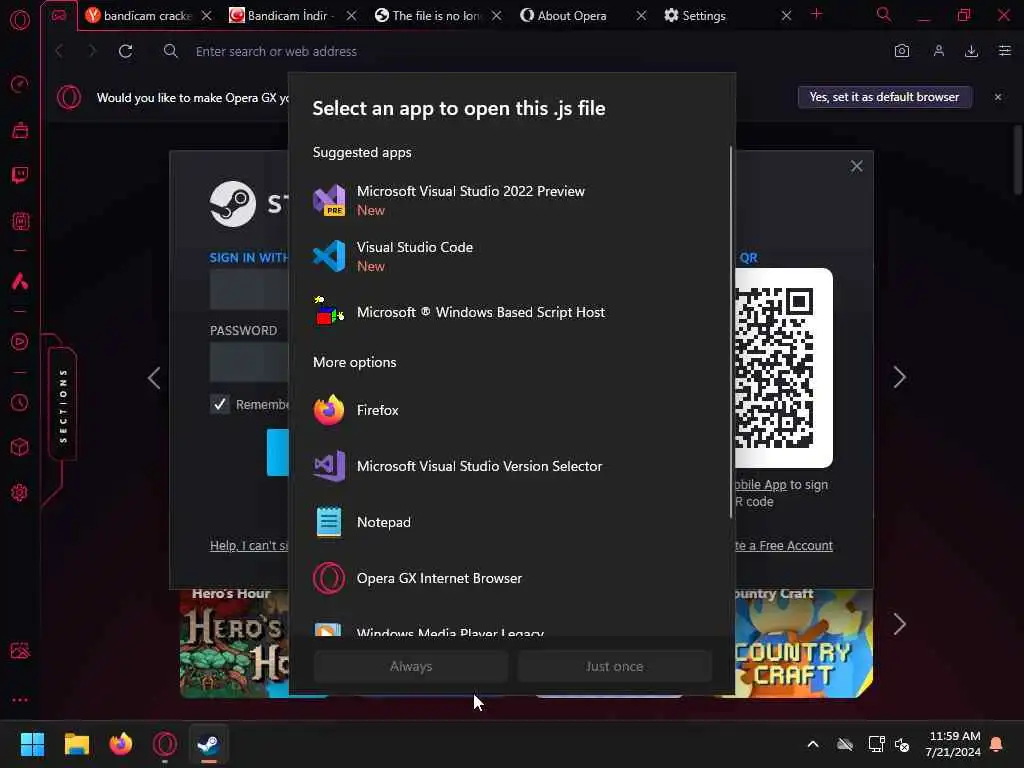Image resolution: width=1024 pixels, height=768 pixels.
Task: Open History clock icon in sidebar
Action: click(x=20, y=402)
